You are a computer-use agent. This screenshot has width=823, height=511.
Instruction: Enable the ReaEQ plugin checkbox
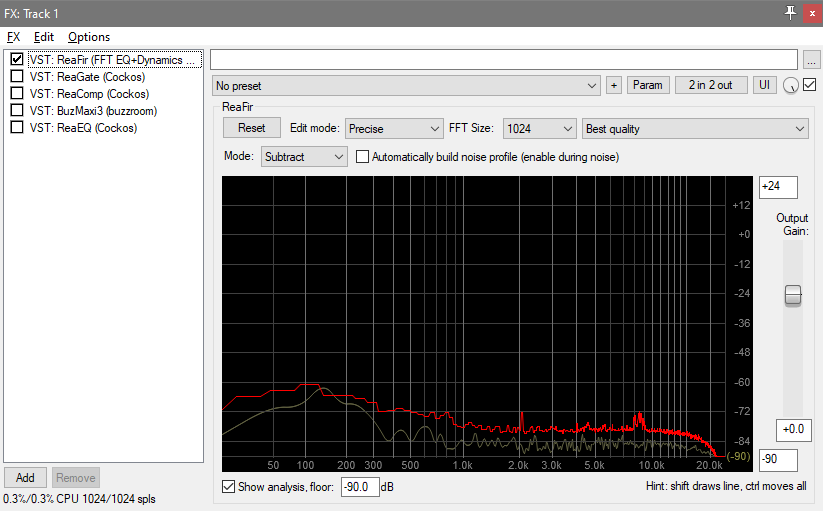coord(16,128)
